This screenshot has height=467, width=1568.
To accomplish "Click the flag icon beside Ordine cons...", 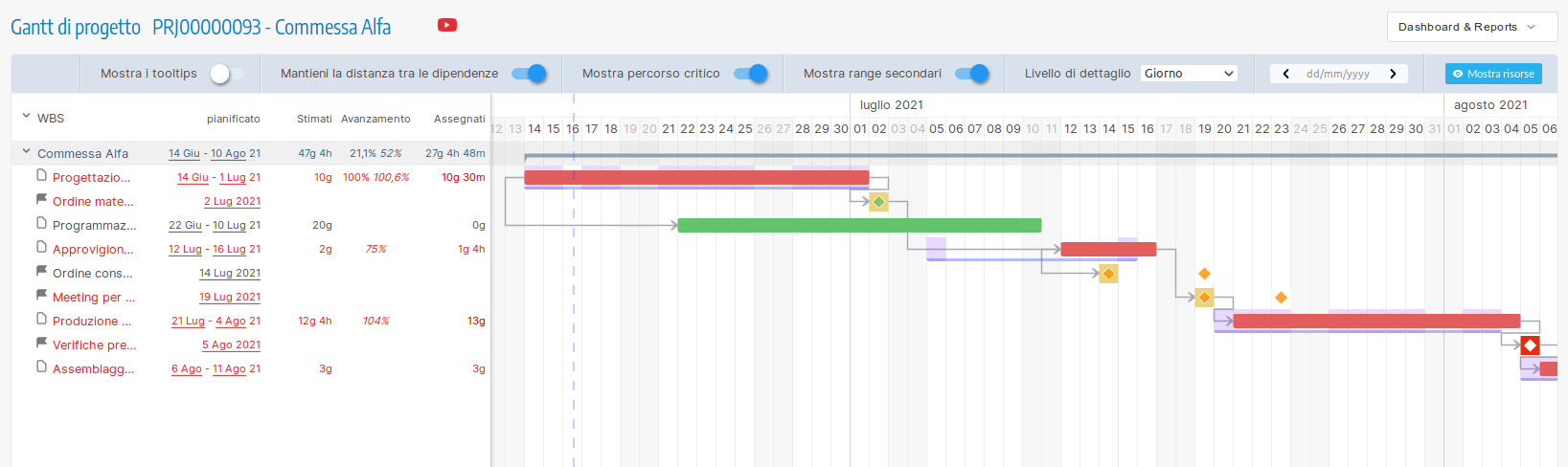I will pos(41,271).
